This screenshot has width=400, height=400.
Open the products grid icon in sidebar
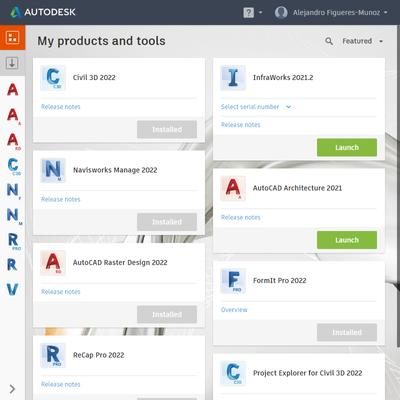pyautogui.click(x=12, y=37)
